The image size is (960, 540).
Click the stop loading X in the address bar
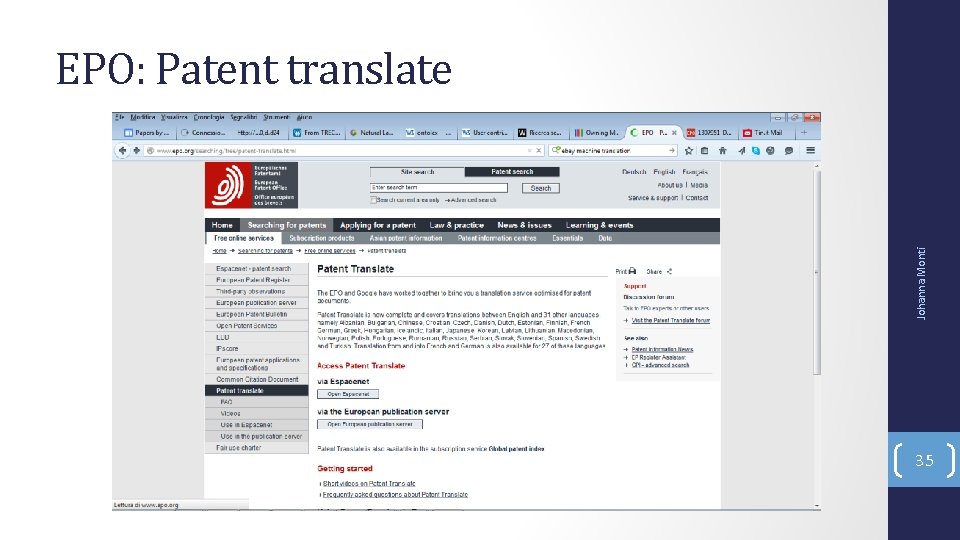[539, 151]
